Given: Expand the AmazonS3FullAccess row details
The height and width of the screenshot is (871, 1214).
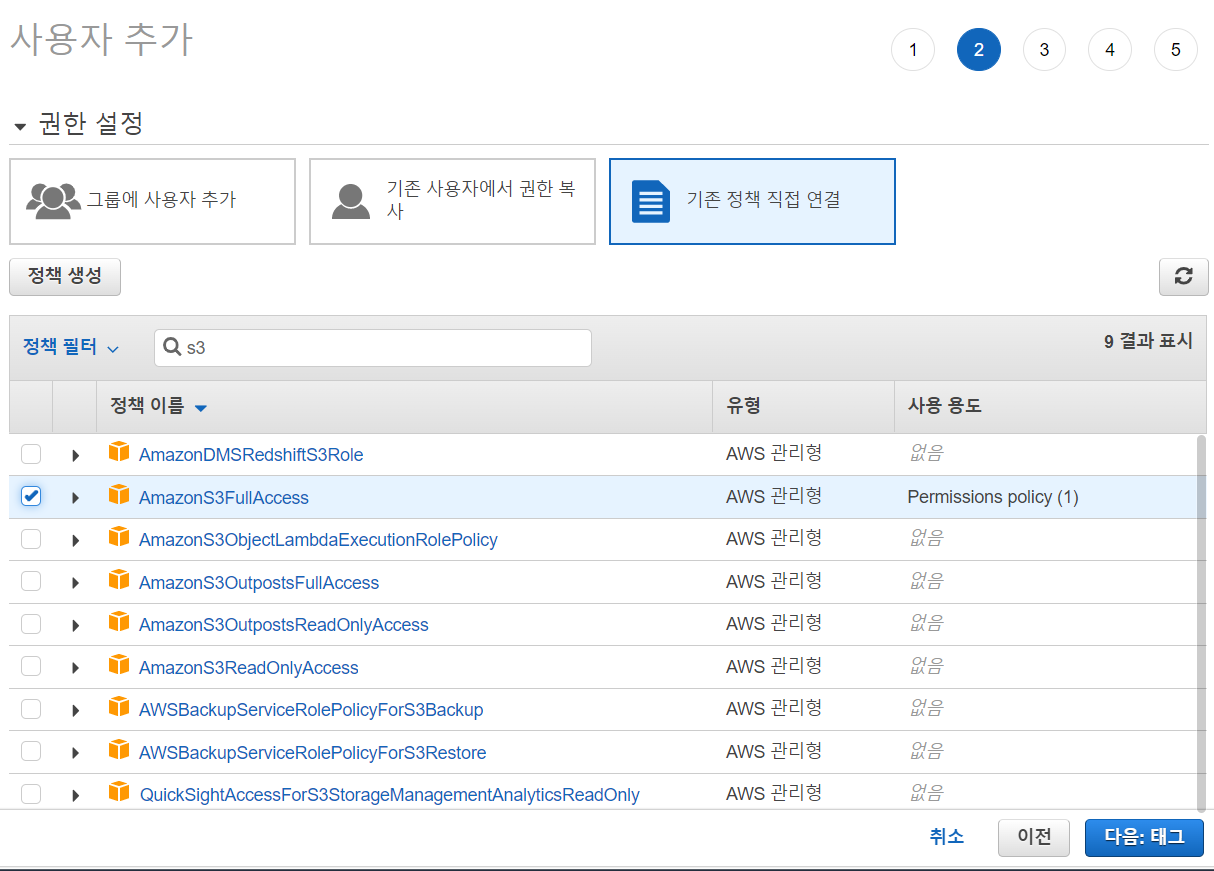Looking at the screenshot, I should click(x=75, y=498).
